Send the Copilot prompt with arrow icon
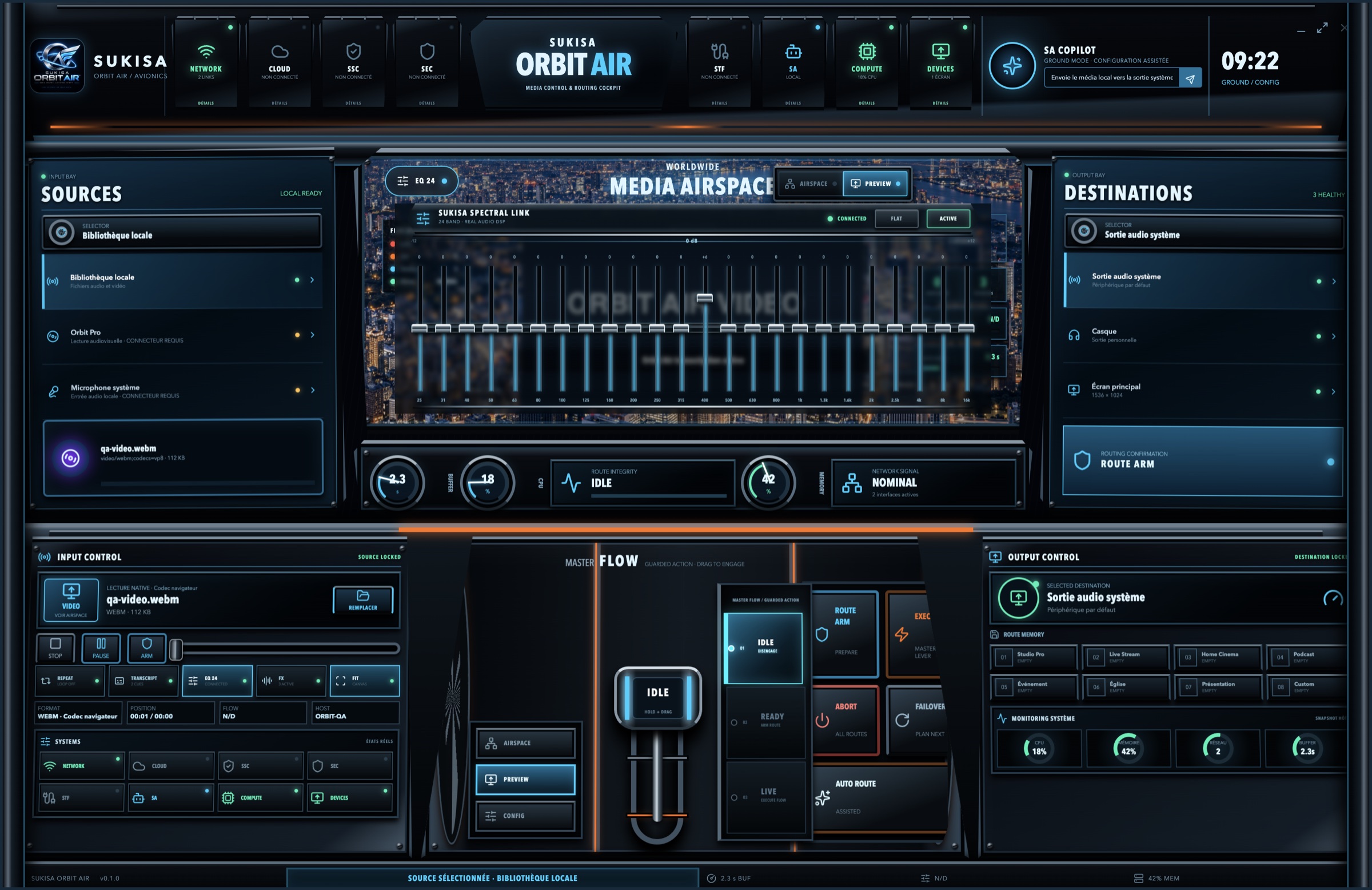The height and width of the screenshot is (890, 1372). 1190,78
